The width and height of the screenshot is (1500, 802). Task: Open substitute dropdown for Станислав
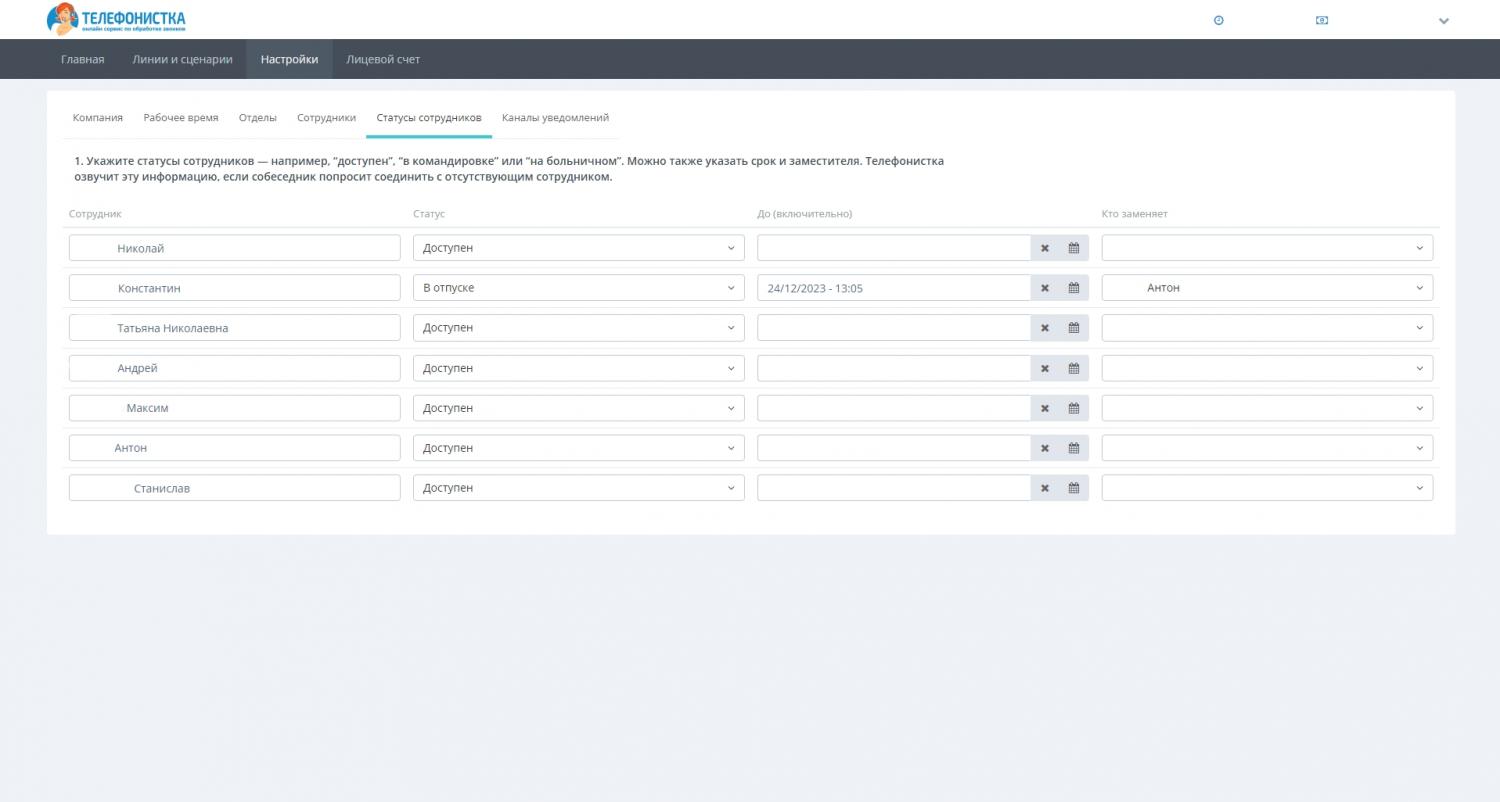(x=1266, y=488)
